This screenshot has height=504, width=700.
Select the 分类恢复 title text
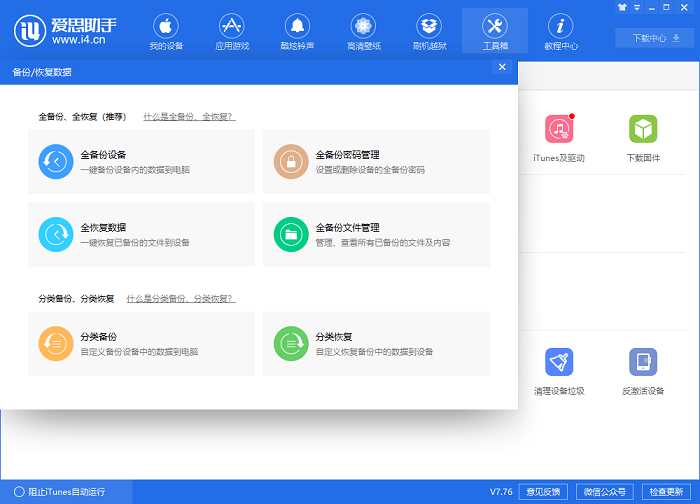[334, 337]
